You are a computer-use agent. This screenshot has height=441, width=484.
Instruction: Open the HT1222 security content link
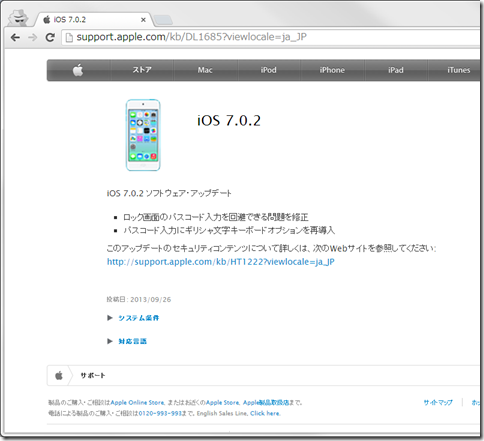click(221, 262)
